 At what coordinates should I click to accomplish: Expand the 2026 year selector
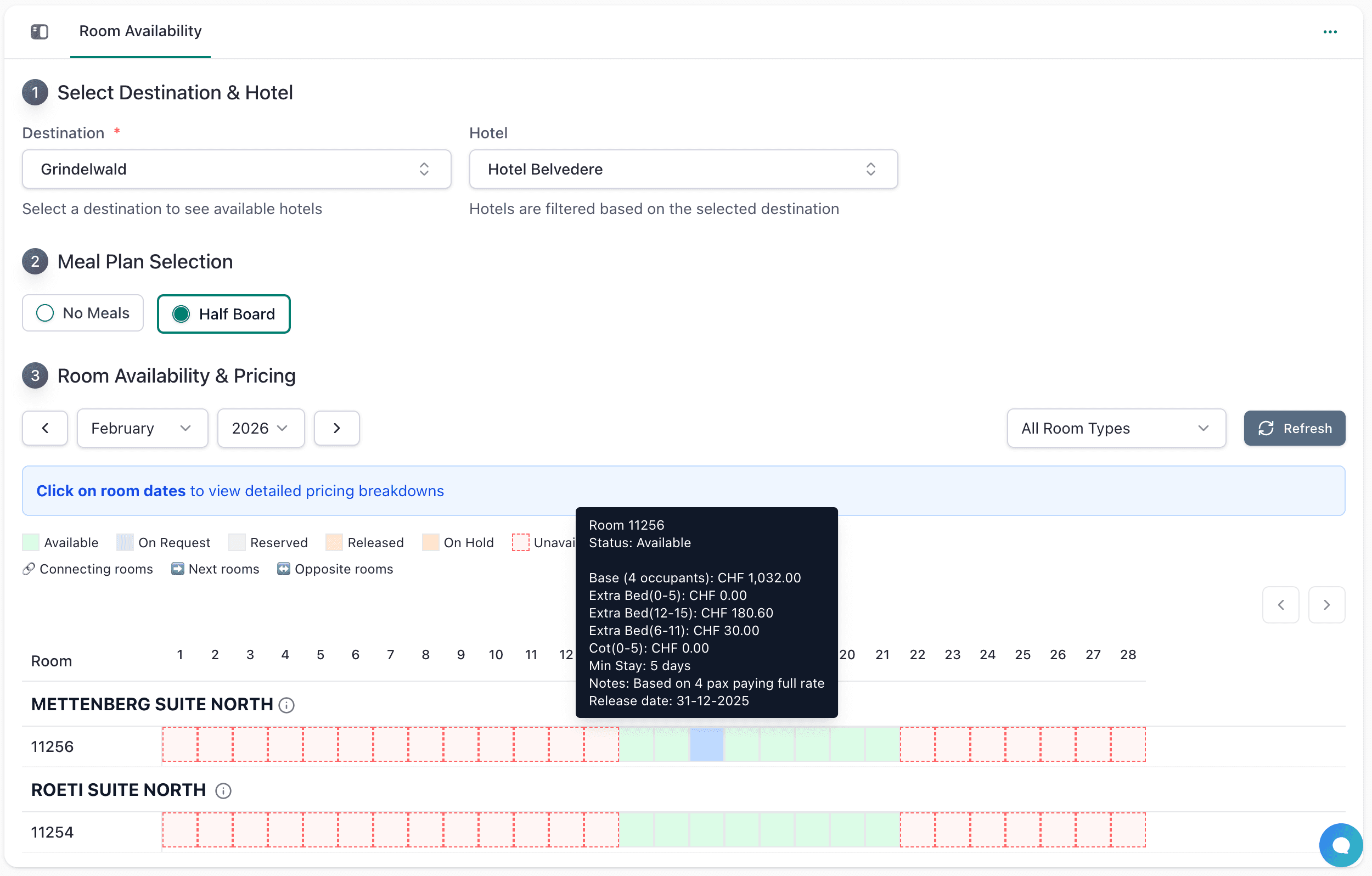pos(261,428)
